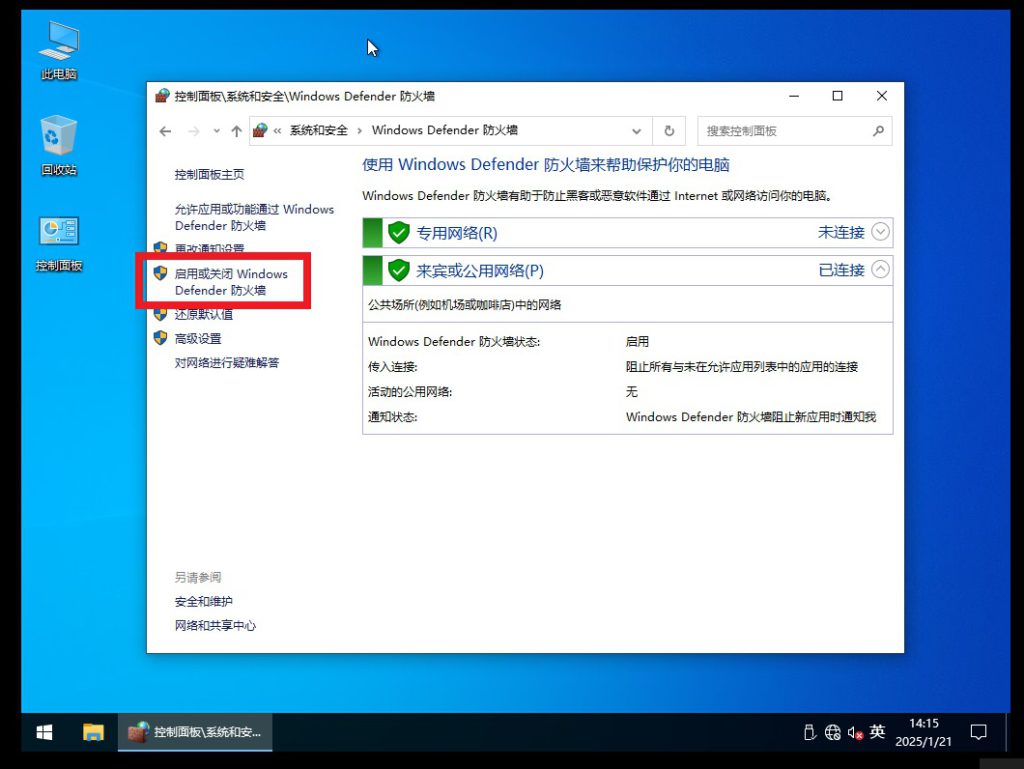Open 启用或关闭 Windows Defender 防火墙 link
The height and width of the screenshot is (769, 1024).
(x=231, y=282)
